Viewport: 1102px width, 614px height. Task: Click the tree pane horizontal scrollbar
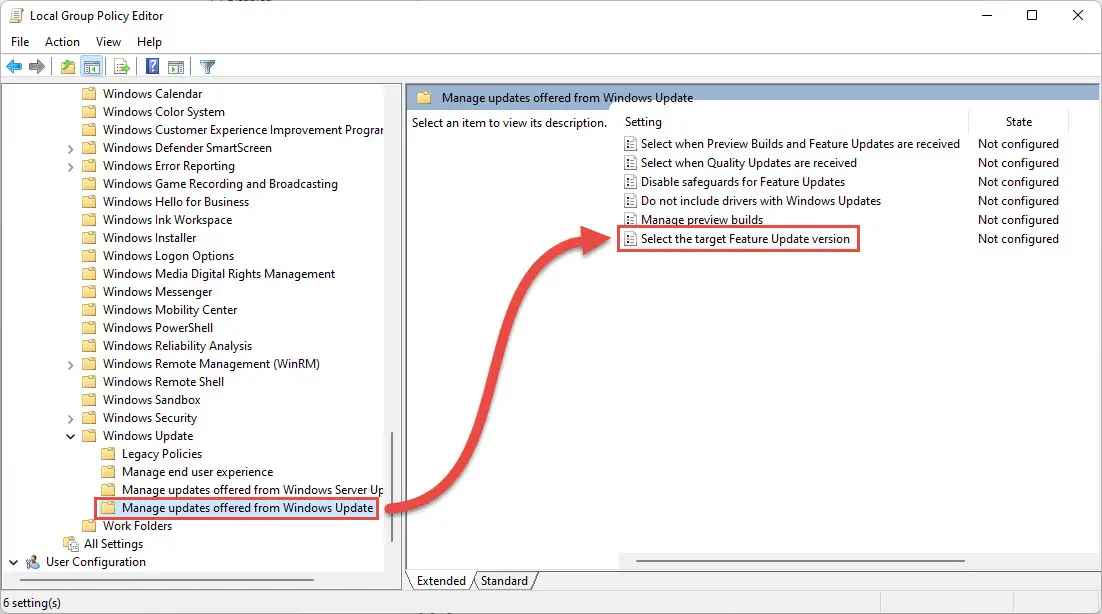[167, 580]
